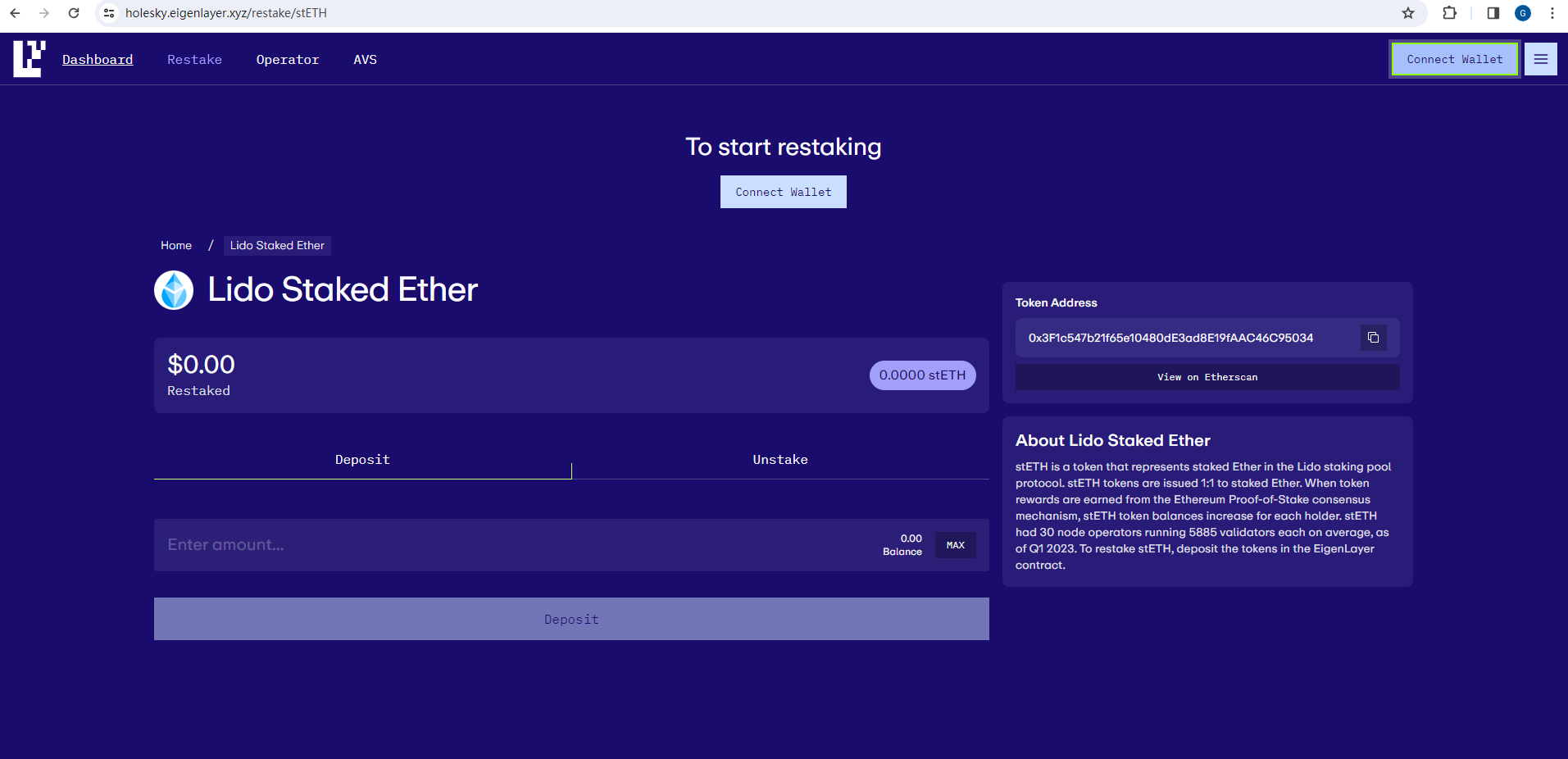The height and width of the screenshot is (759, 1568).
Task: Click the browser address bar URL
Action: click(x=226, y=13)
